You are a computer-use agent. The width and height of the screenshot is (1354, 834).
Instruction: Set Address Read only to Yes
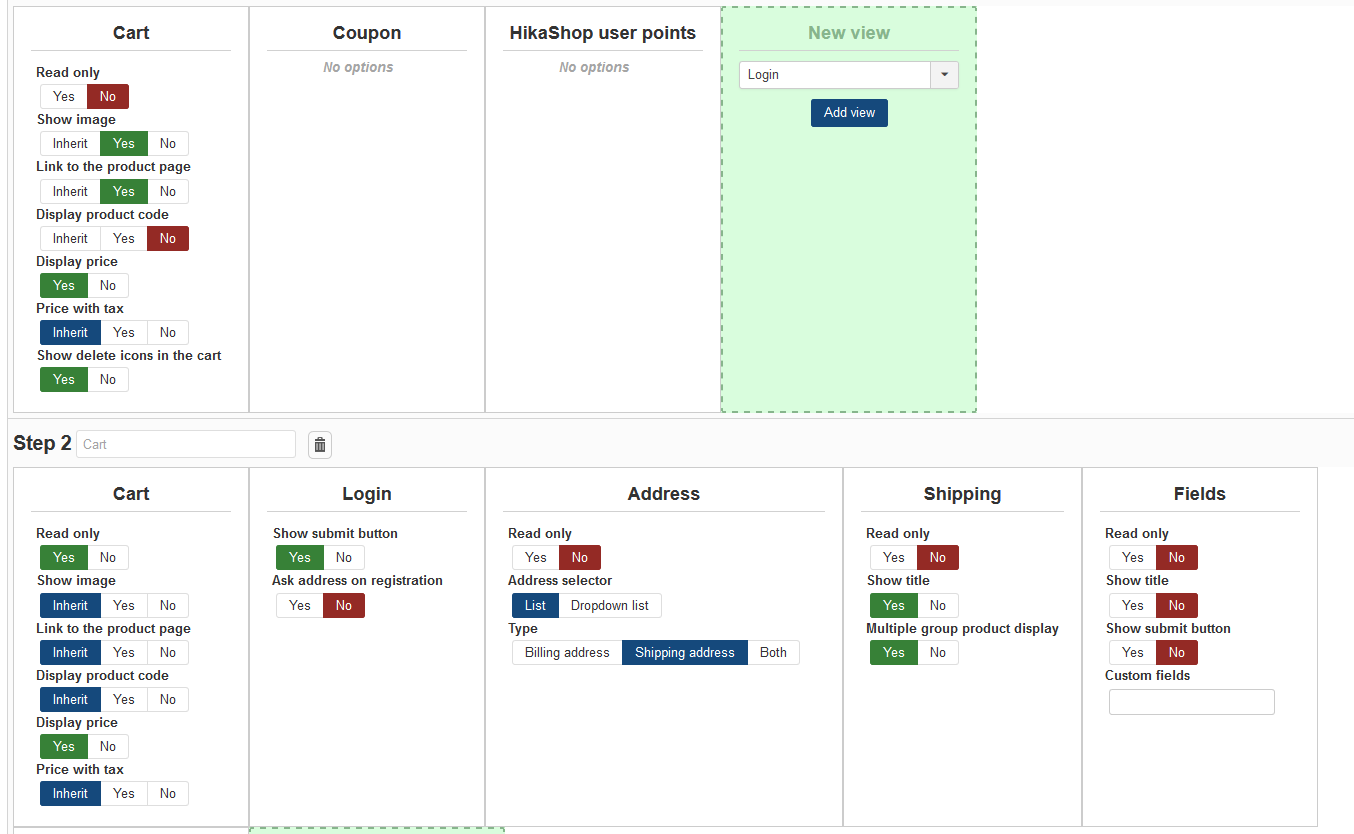click(x=536, y=558)
